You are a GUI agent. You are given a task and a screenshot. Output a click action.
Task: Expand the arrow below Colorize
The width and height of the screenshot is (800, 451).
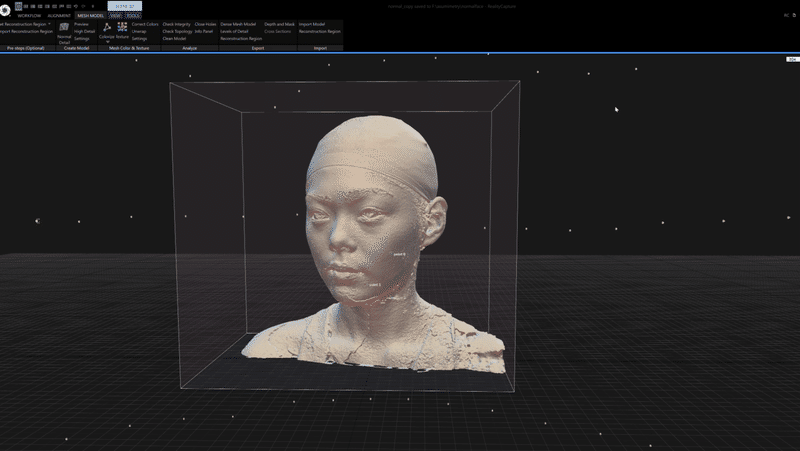[x=108, y=42]
